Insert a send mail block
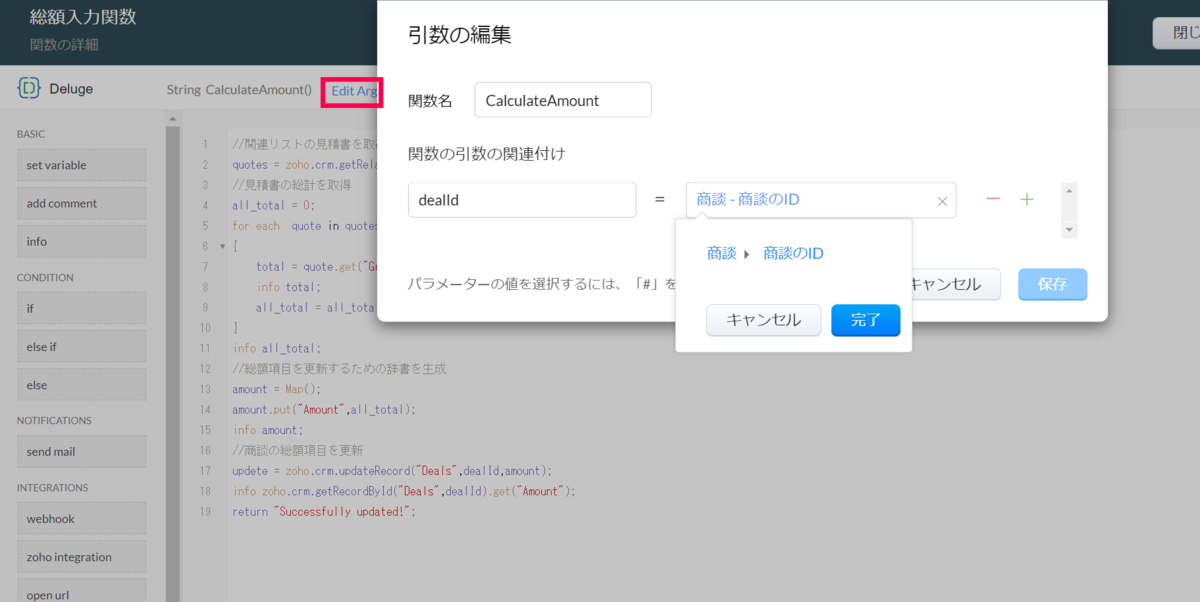Viewport: 1200px width, 602px height. (81, 451)
